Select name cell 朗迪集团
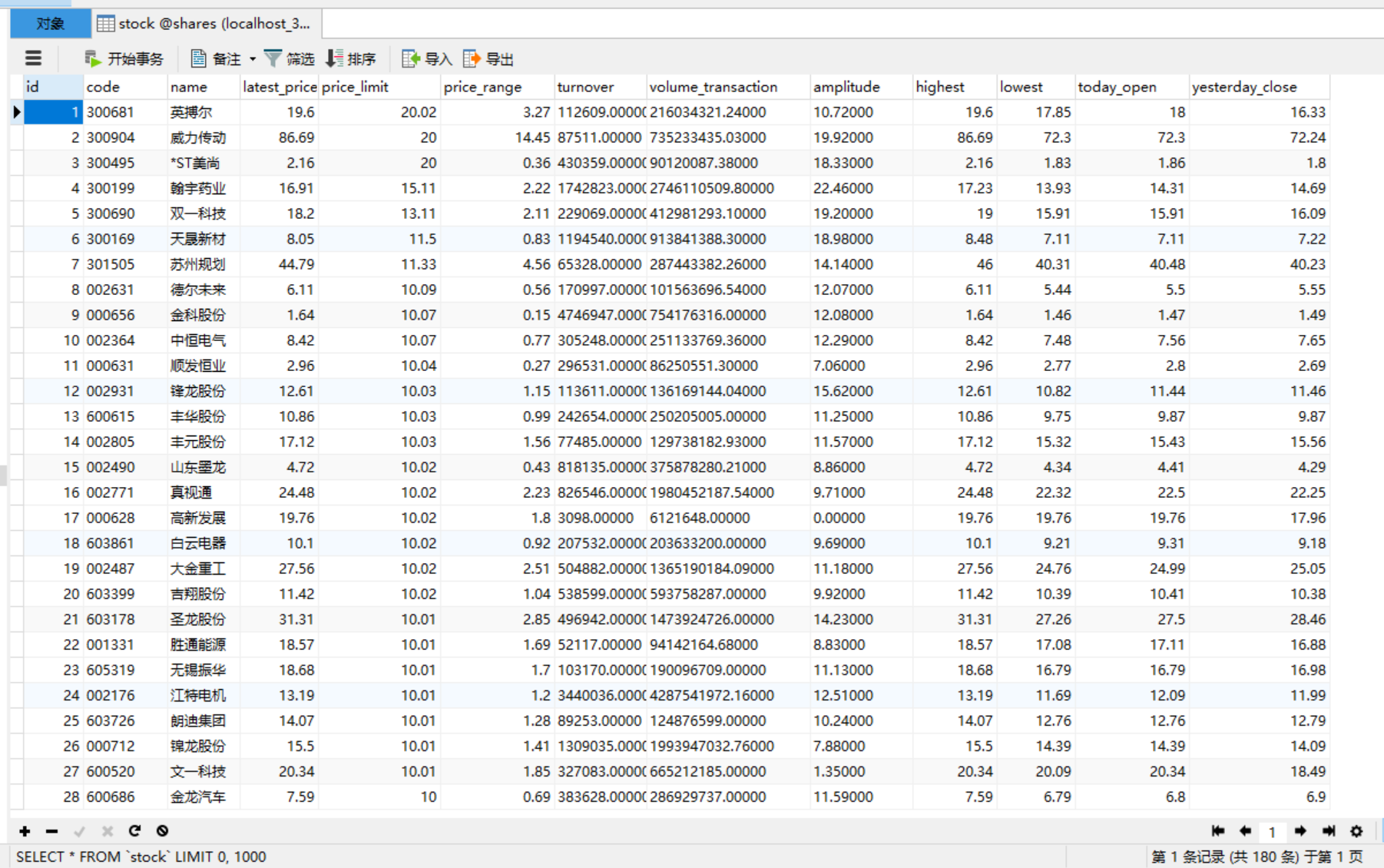The height and width of the screenshot is (868, 1384). click(204, 721)
